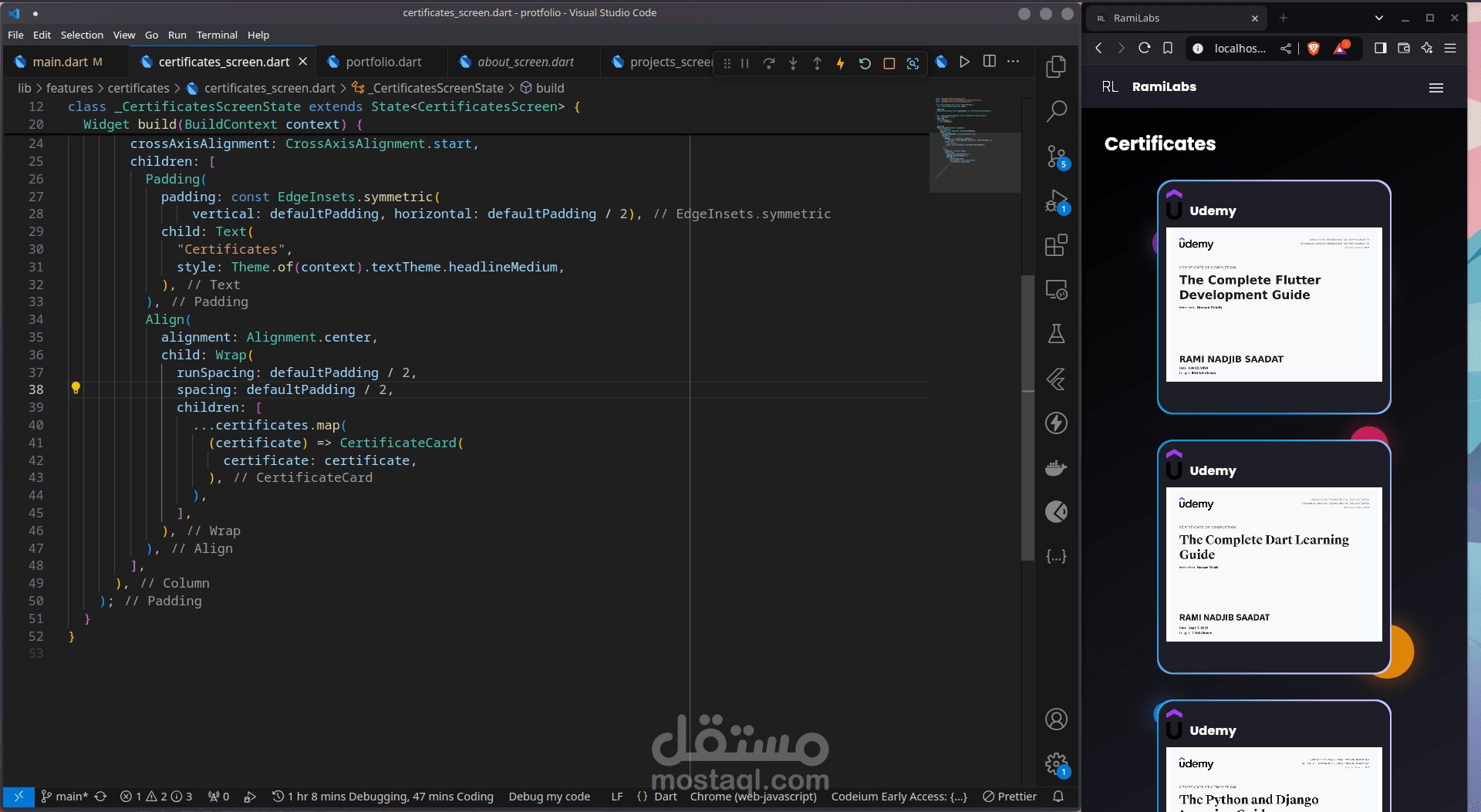Step over in the debug toolbar

[769, 63]
